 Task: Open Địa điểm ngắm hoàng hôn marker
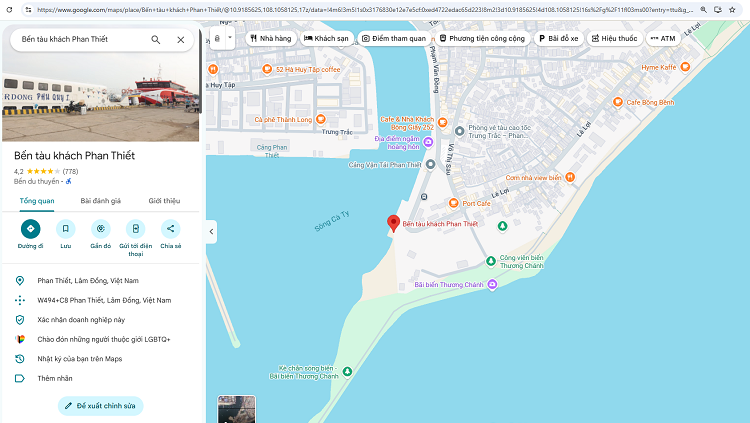428,142
